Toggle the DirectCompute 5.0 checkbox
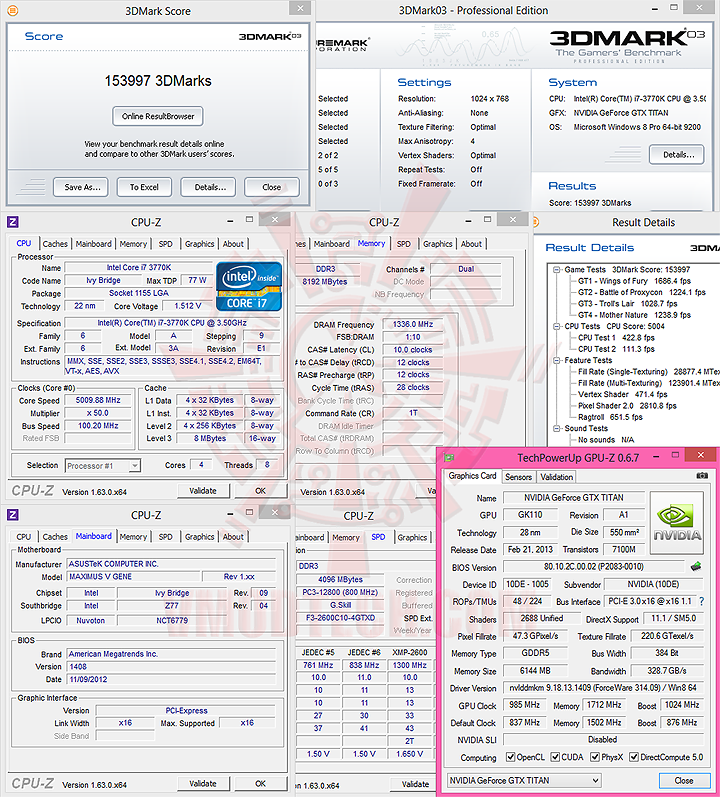720x797 pixels. point(634,757)
